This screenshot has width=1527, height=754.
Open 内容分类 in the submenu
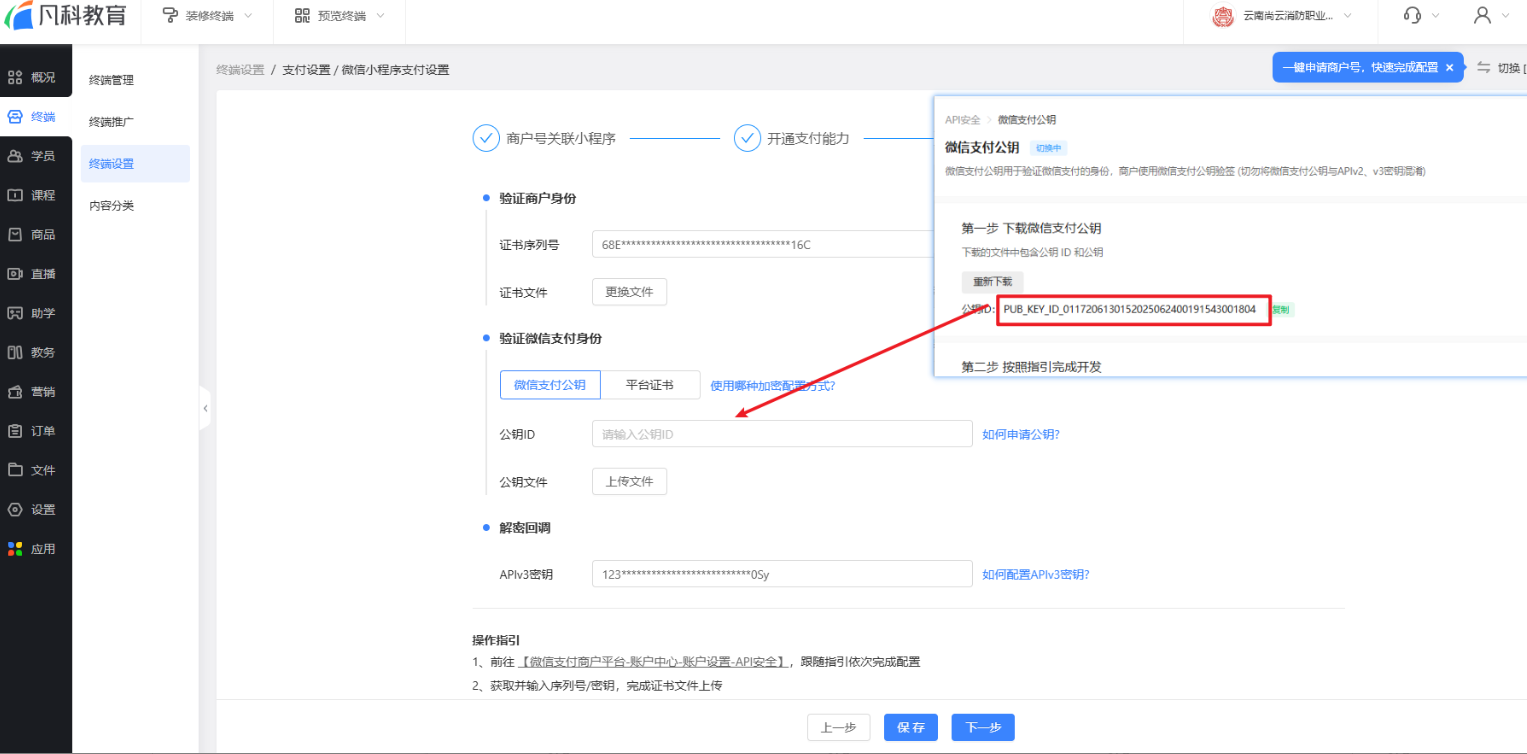pos(111,206)
